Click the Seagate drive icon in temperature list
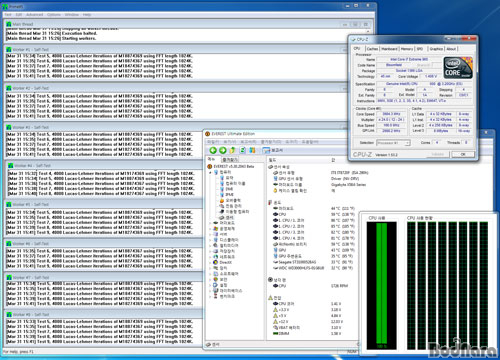 276,262
